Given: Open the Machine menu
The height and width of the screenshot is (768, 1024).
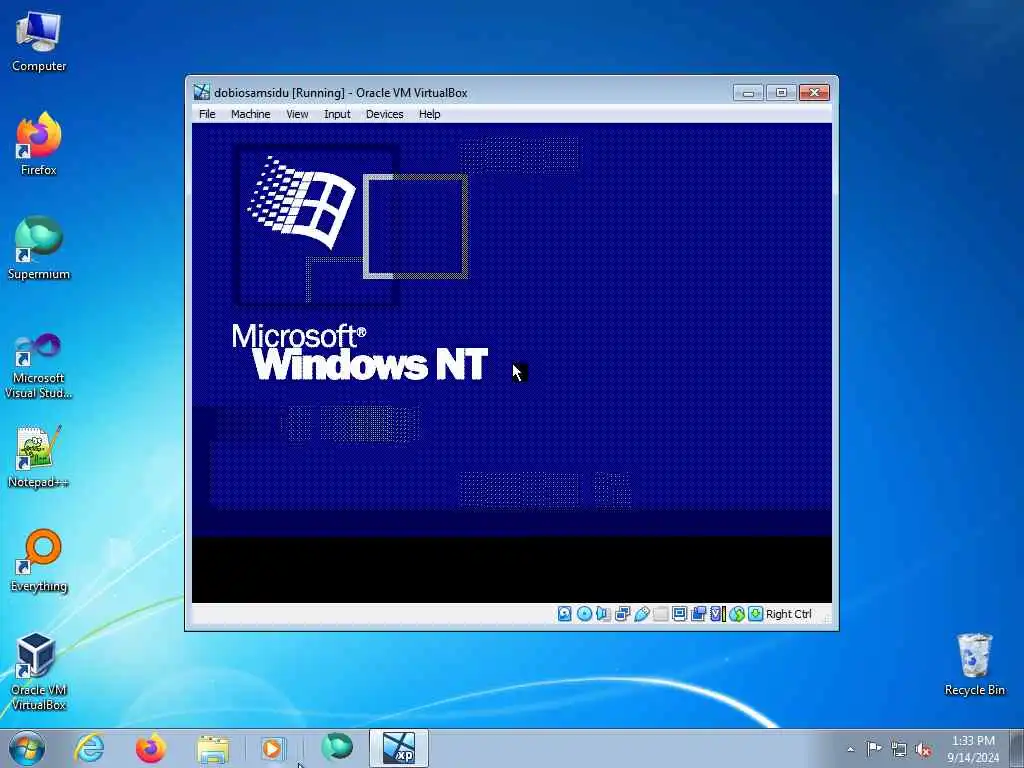Looking at the screenshot, I should [250, 114].
